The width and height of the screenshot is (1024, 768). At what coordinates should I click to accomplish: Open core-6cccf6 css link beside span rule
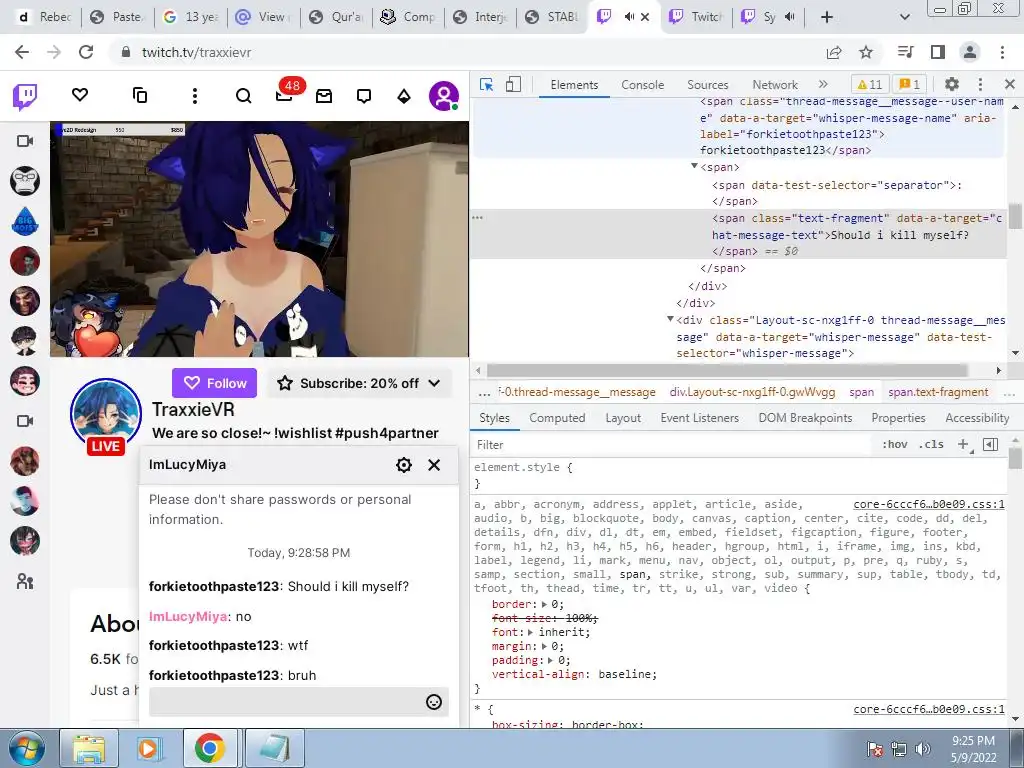click(929, 504)
